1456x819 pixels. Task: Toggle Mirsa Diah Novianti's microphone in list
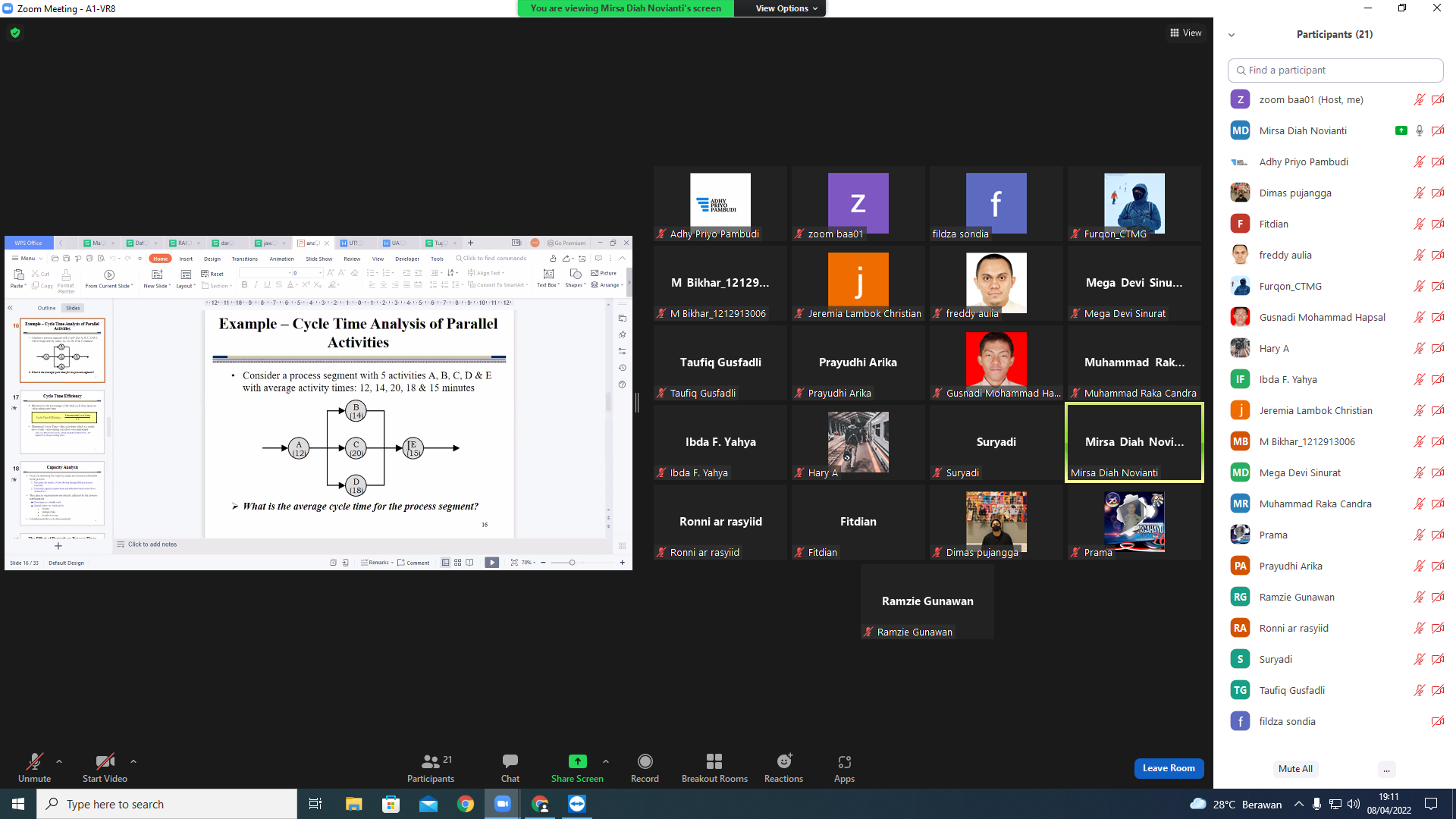1419,130
